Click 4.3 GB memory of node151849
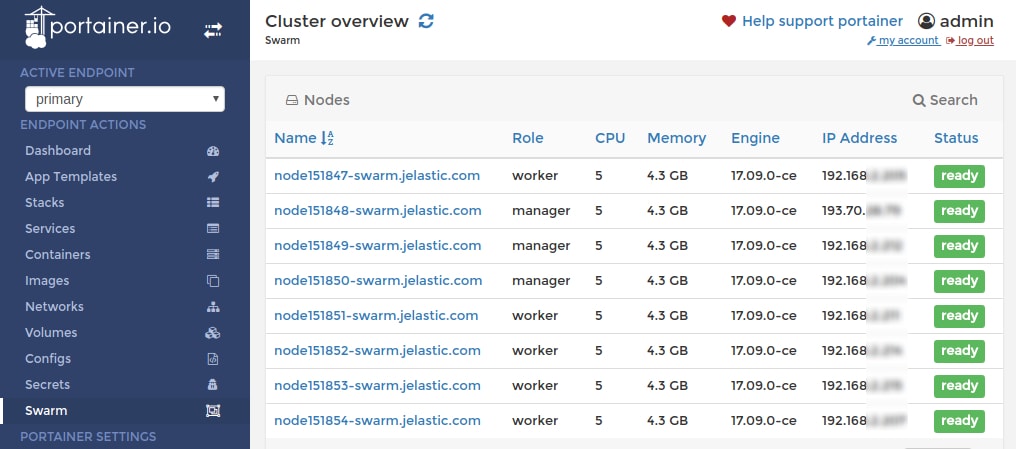 click(667, 246)
